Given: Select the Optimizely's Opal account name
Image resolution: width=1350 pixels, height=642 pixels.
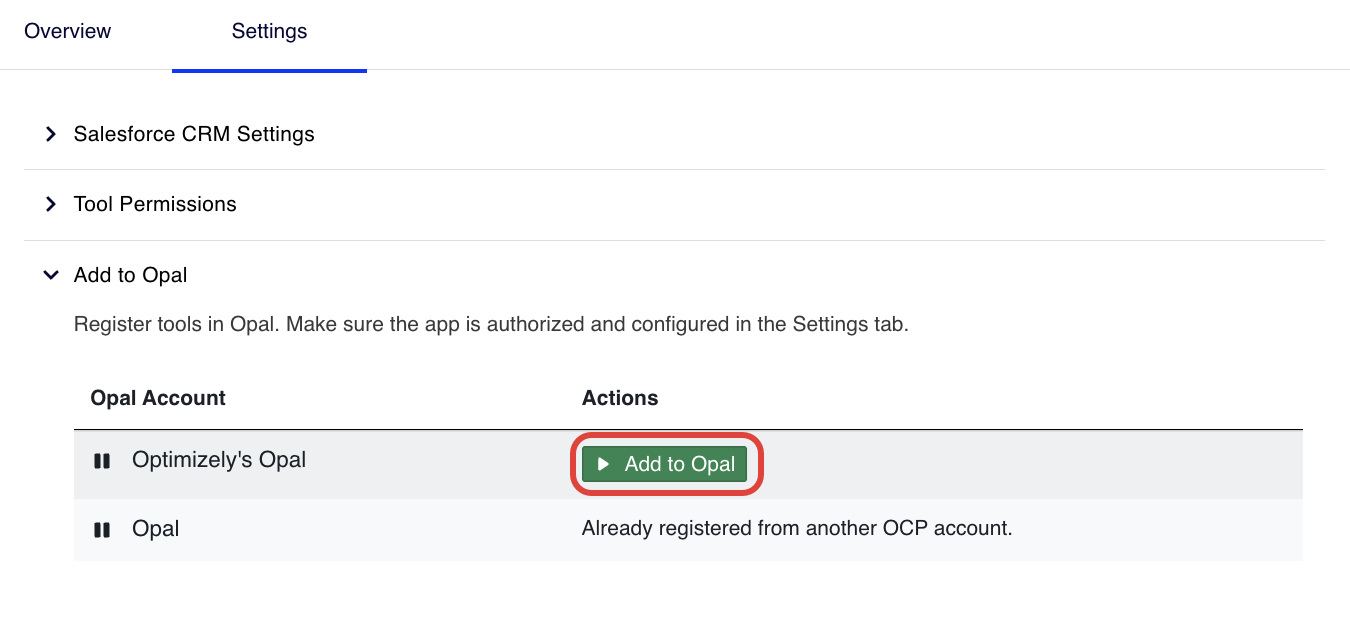Looking at the screenshot, I should [219, 460].
